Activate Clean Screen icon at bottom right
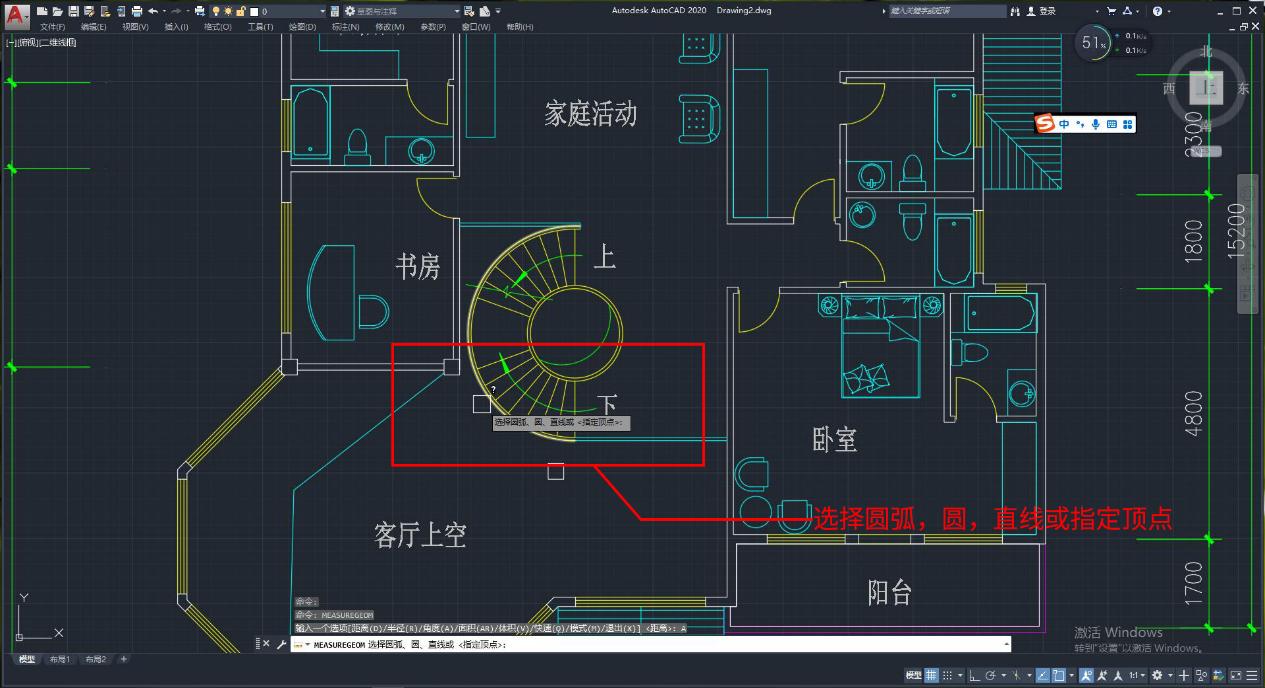The width and height of the screenshot is (1265, 688). [x=1234, y=675]
